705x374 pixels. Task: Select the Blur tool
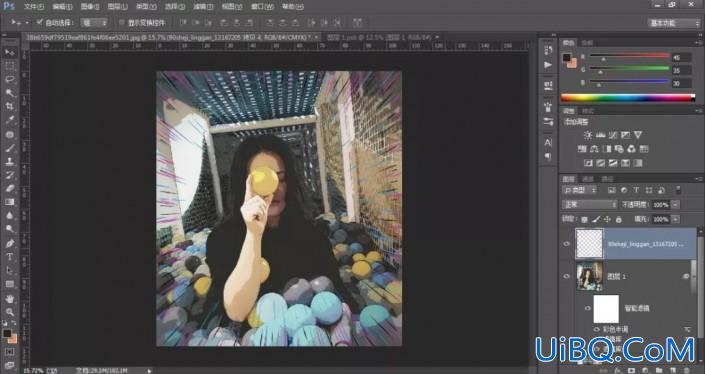pyautogui.click(x=9, y=216)
